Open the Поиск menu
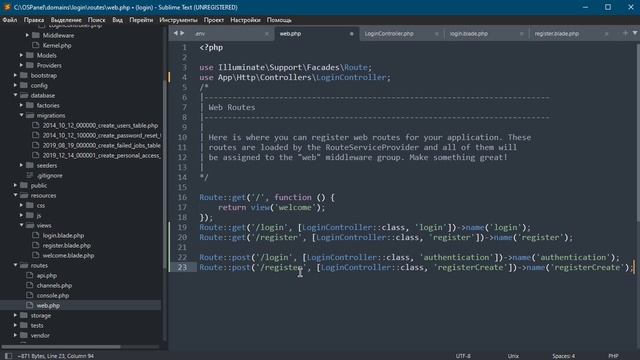The image size is (640, 360). [96, 20]
